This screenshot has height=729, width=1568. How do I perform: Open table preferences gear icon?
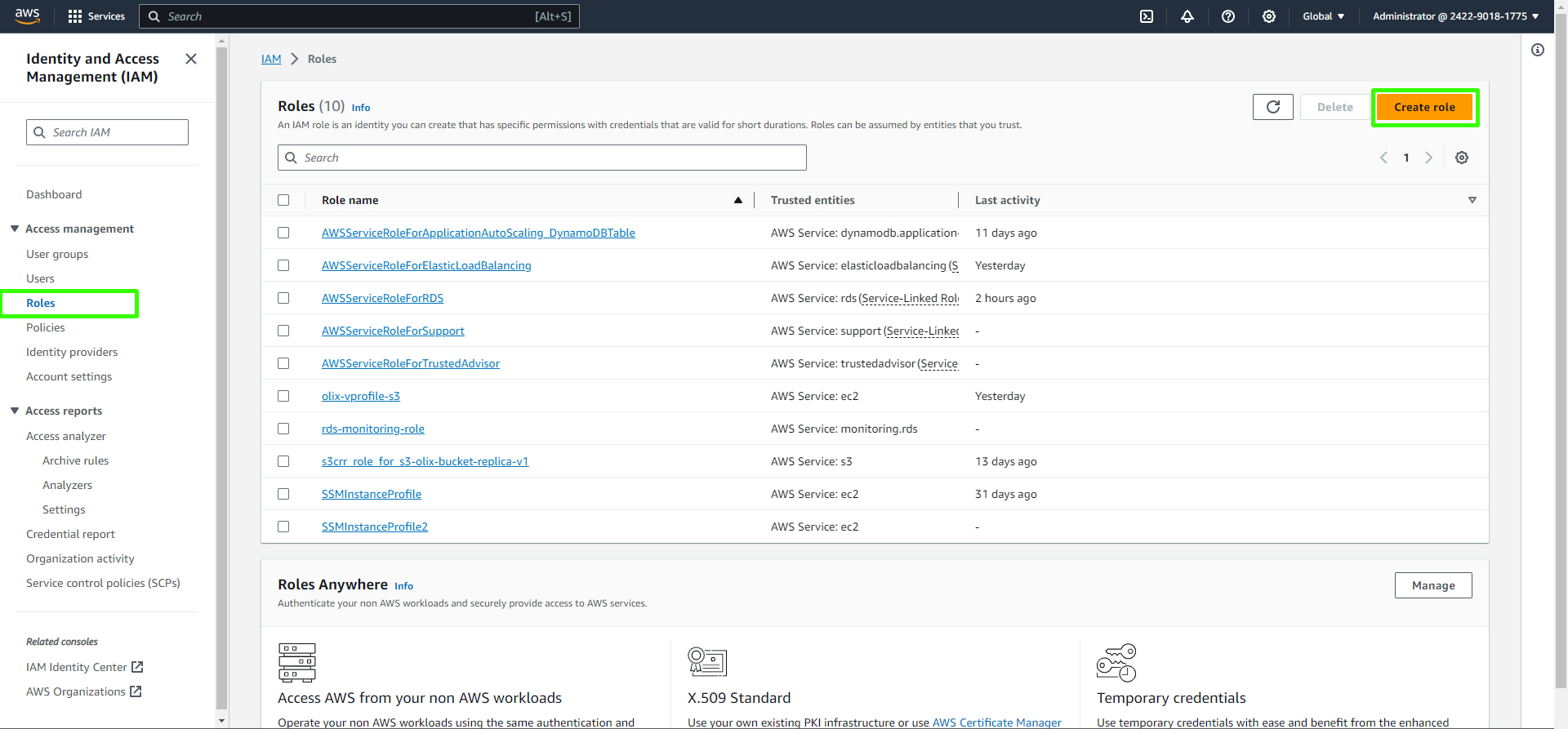click(1462, 158)
